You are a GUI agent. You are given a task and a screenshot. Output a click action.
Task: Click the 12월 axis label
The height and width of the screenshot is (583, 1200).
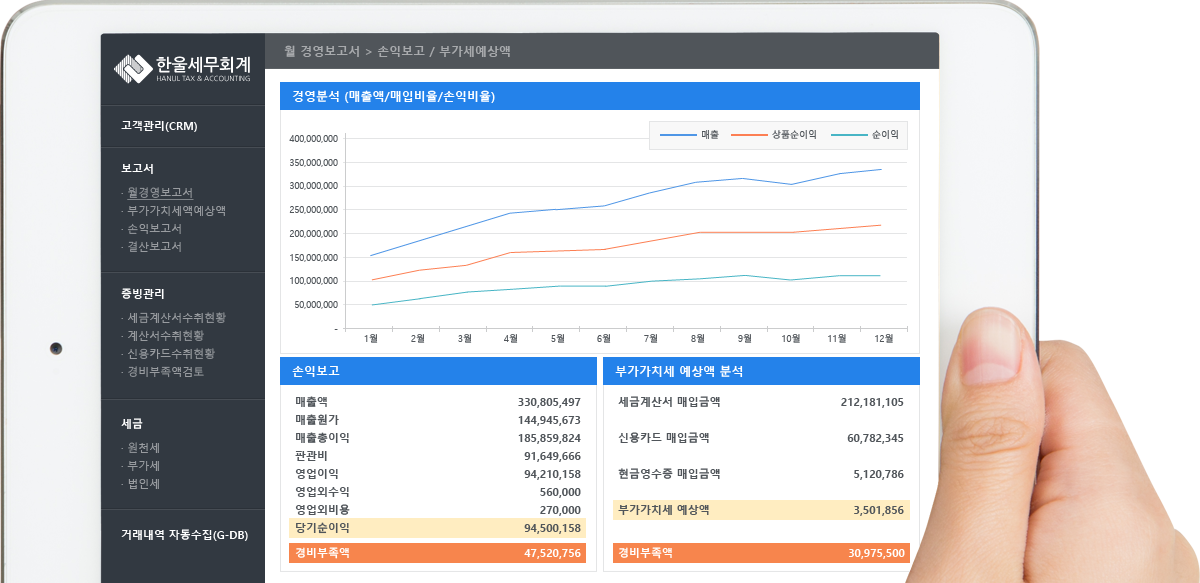click(x=884, y=339)
